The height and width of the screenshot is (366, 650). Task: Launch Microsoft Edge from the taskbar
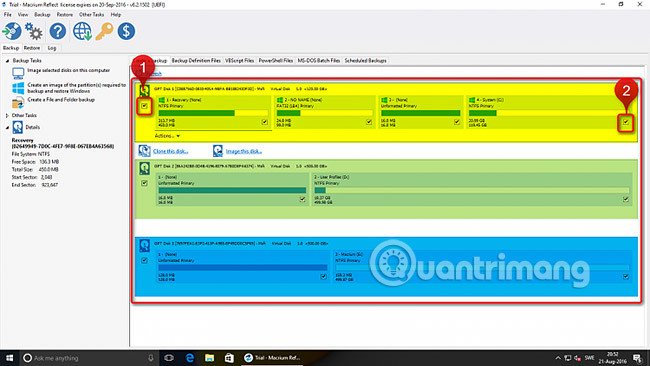pyautogui.click(x=189, y=358)
